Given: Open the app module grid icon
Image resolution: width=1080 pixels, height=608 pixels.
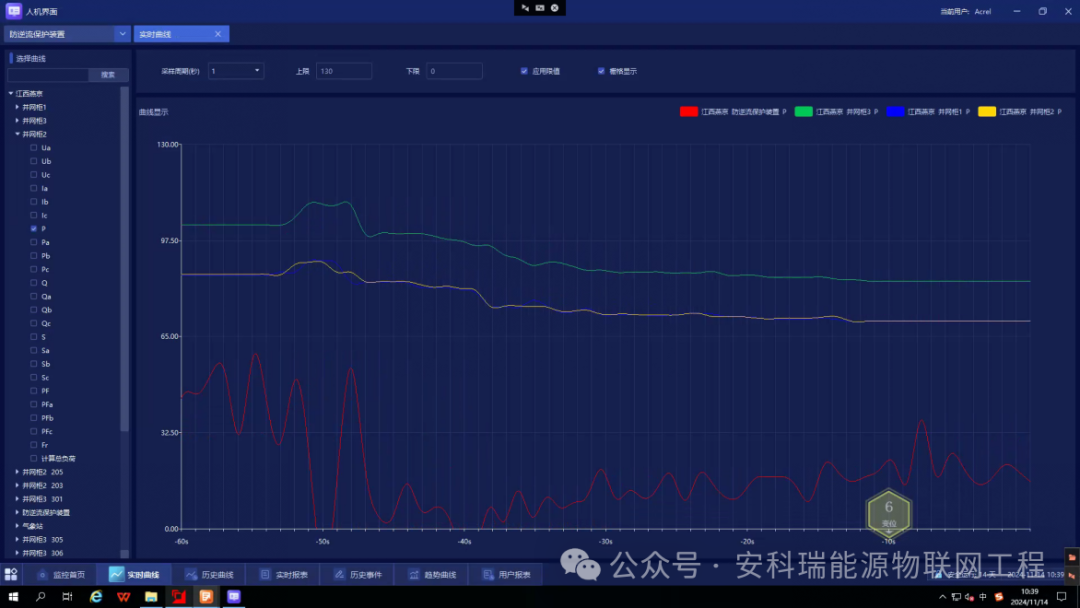Looking at the screenshot, I should click(x=10, y=574).
